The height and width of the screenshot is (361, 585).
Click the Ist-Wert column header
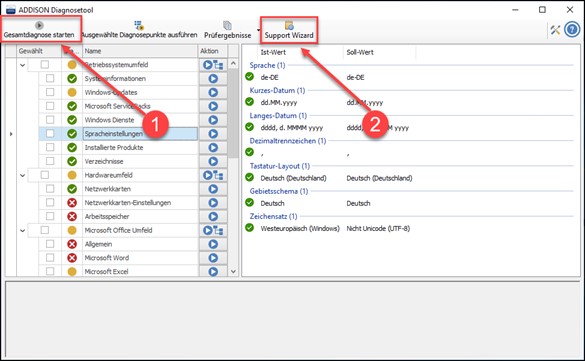pos(300,52)
